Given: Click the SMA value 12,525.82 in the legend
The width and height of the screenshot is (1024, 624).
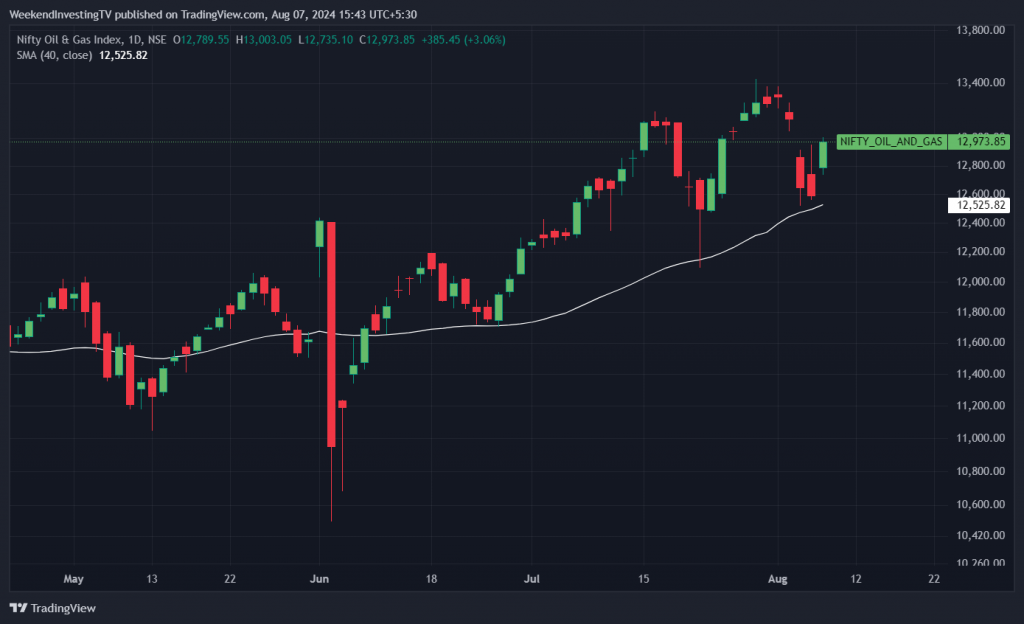Looking at the screenshot, I should click(x=122, y=55).
